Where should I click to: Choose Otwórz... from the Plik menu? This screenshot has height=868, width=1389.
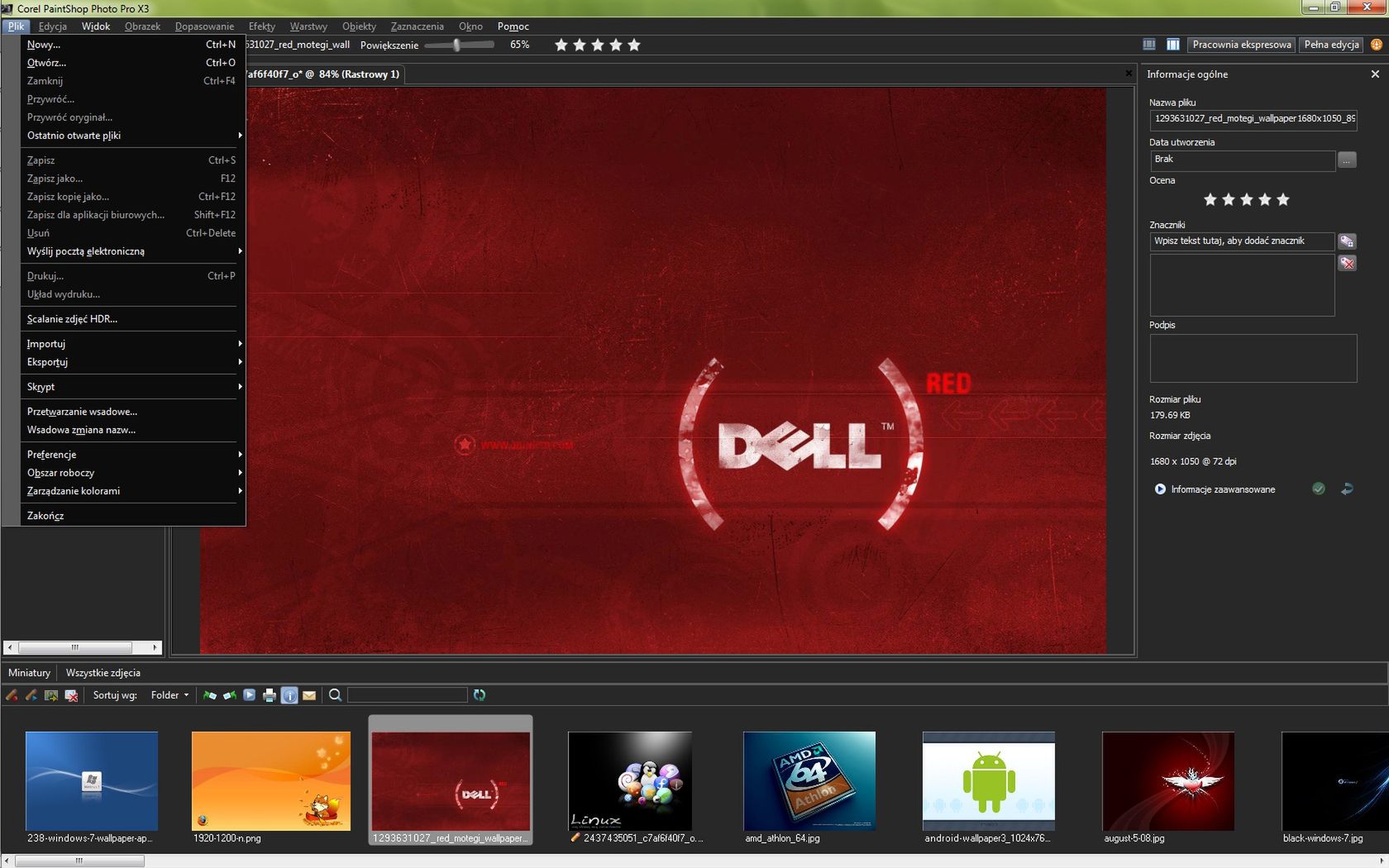[x=132, y=63]
